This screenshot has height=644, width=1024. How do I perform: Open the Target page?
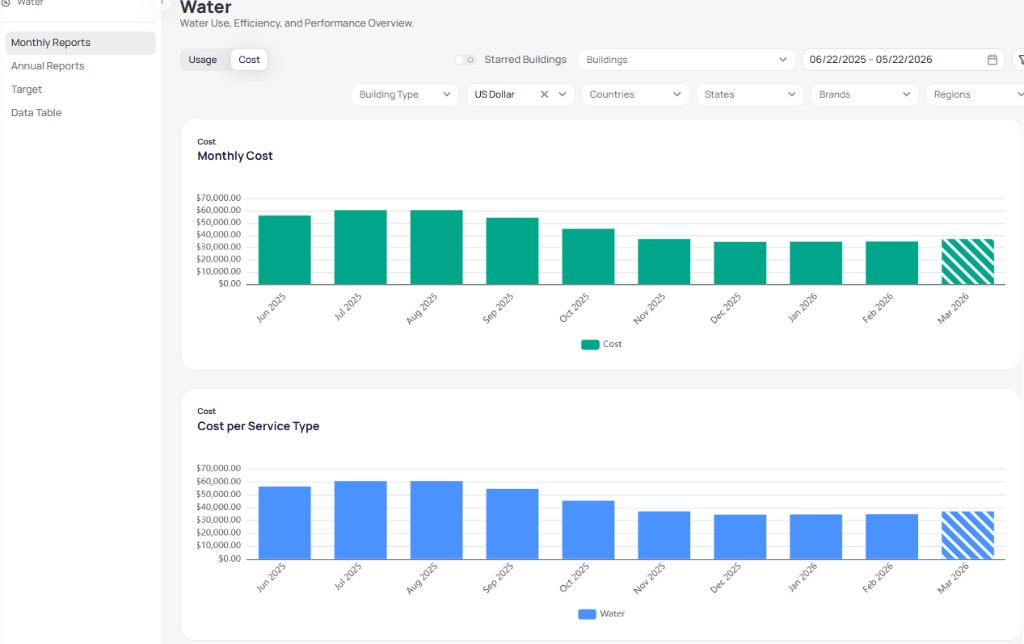pyautogui.click(x=27, y=89)
